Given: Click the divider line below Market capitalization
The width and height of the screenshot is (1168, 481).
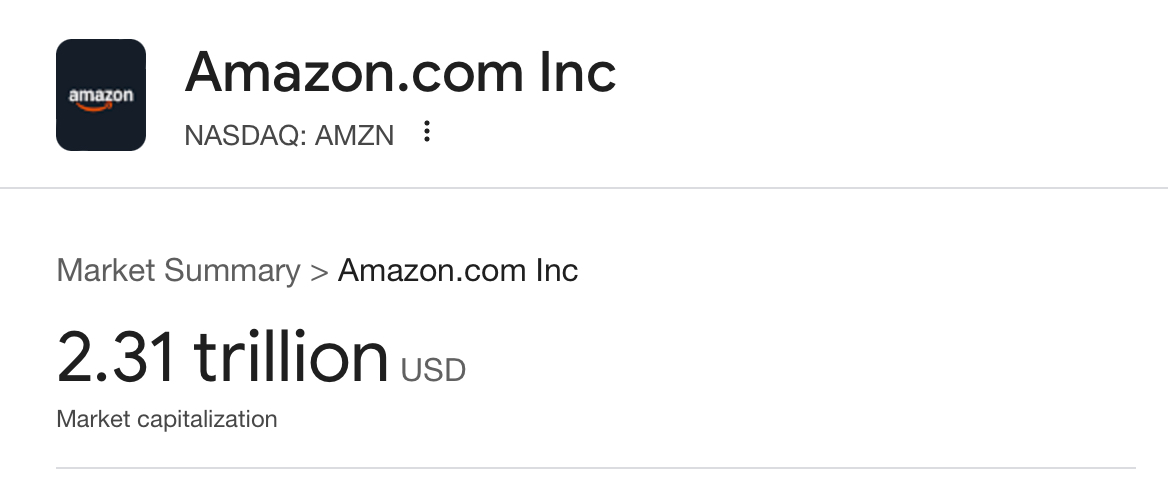Looking at the screenshot, I should pos(596,468).
